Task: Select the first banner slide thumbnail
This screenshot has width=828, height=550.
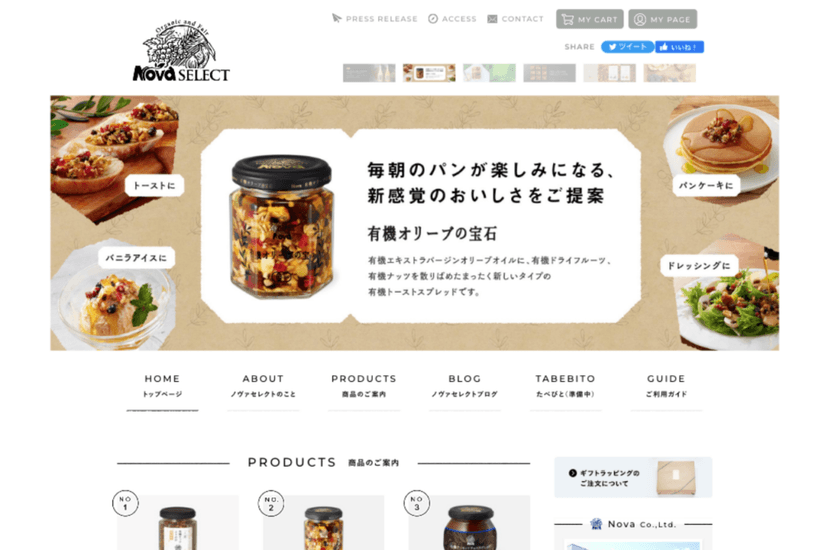Action: coord(369,73)
